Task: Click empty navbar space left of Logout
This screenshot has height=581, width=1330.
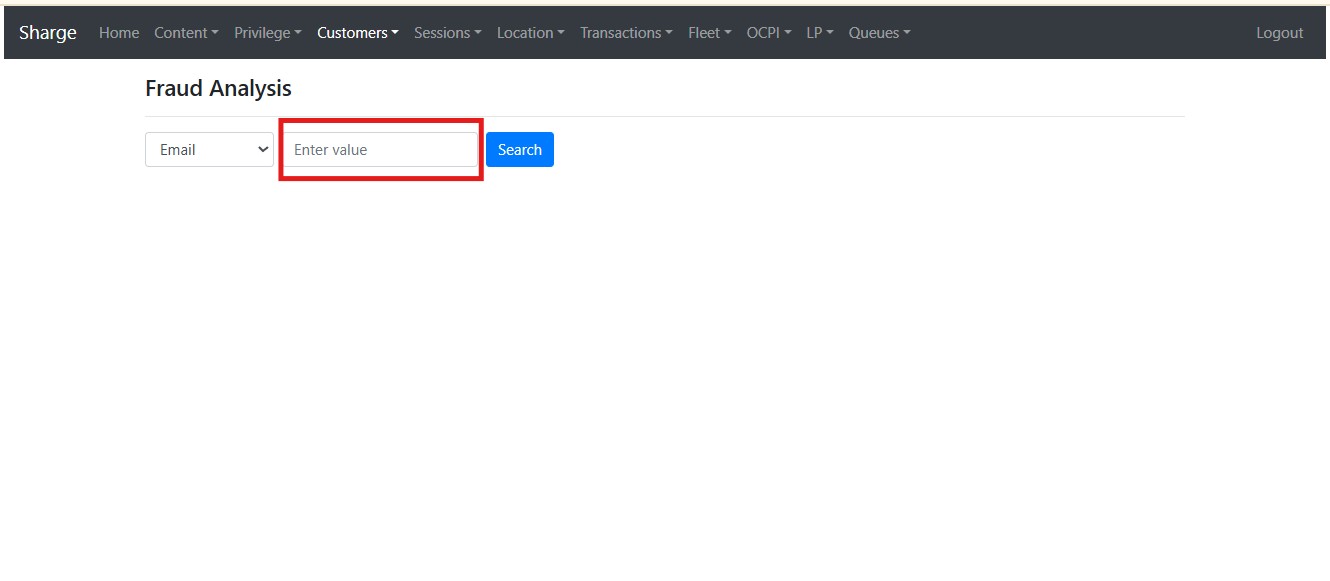Action: click(1080, 33)
